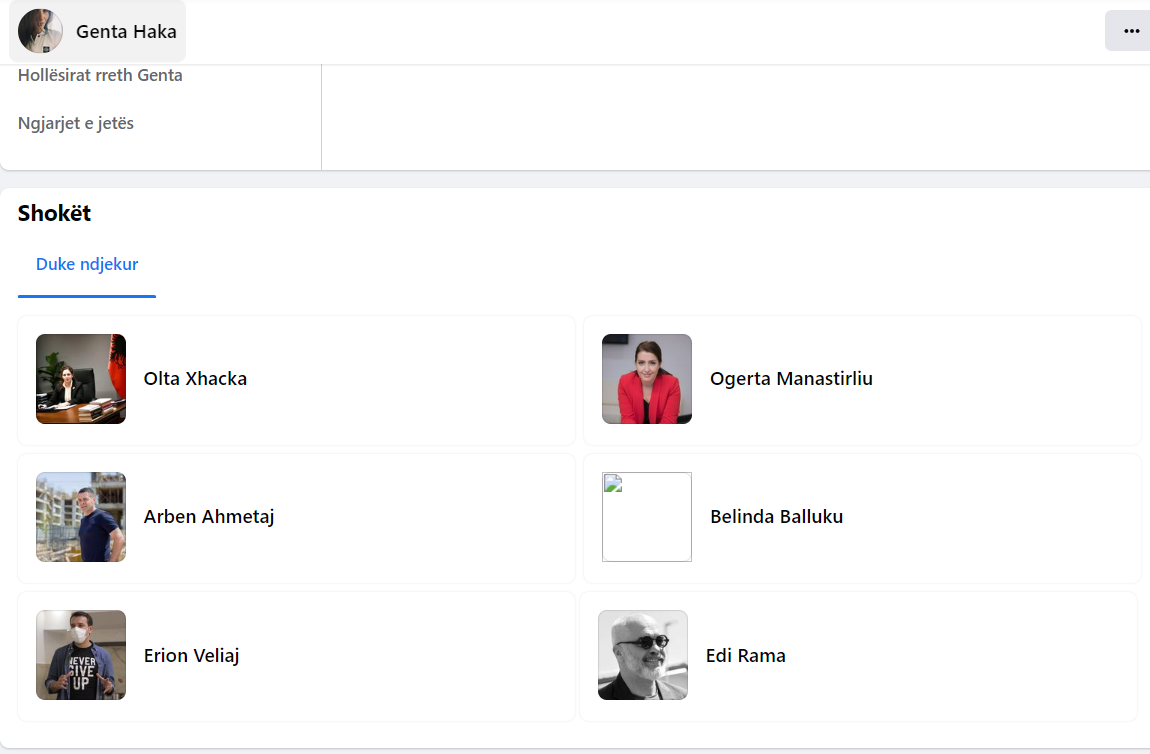Click the Genta Haka name in header
Image resolution: width=1150 pixels, height=754 pixels.
(126, 32)
